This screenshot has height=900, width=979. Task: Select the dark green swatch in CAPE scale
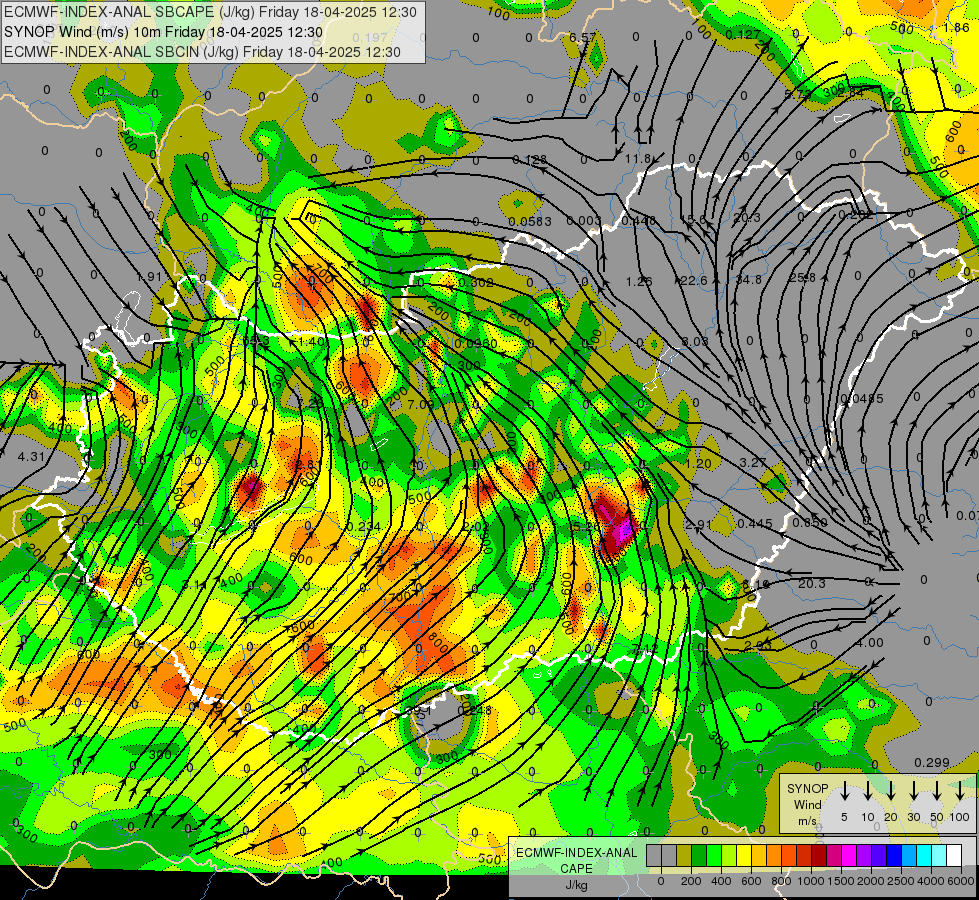(x=699, y=856)
